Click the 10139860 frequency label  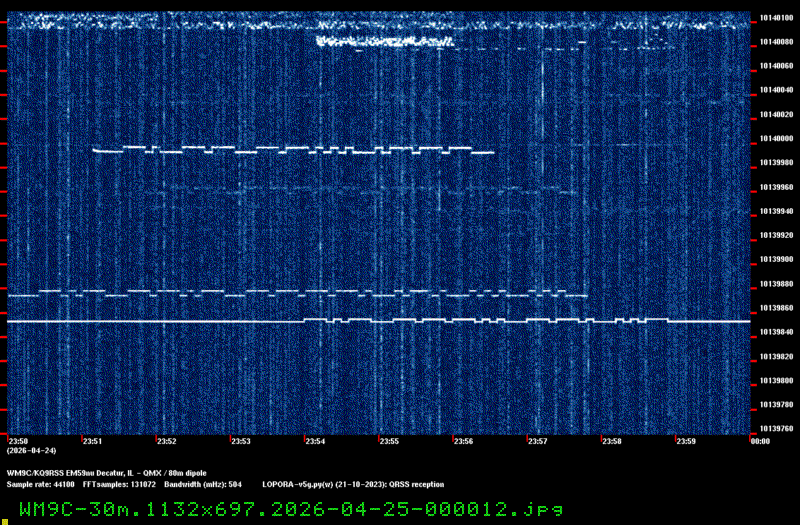[x=774, y=308]
